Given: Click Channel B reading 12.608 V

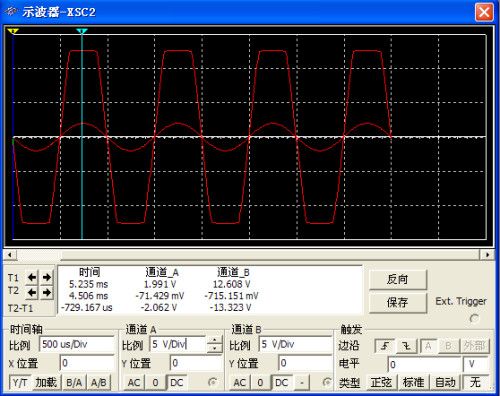Looking at the screenshot, I should [232, 284].
